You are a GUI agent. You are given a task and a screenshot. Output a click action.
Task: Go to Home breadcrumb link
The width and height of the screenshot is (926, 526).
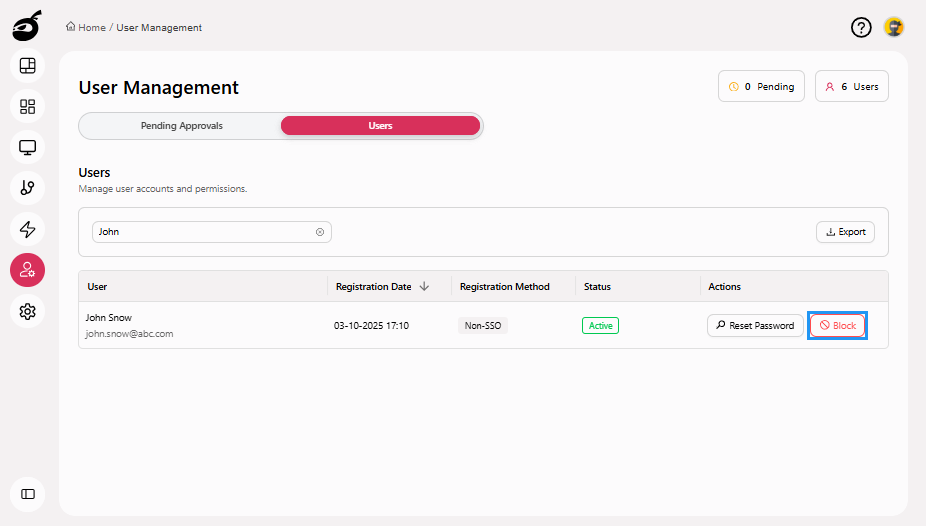point(92,27)
